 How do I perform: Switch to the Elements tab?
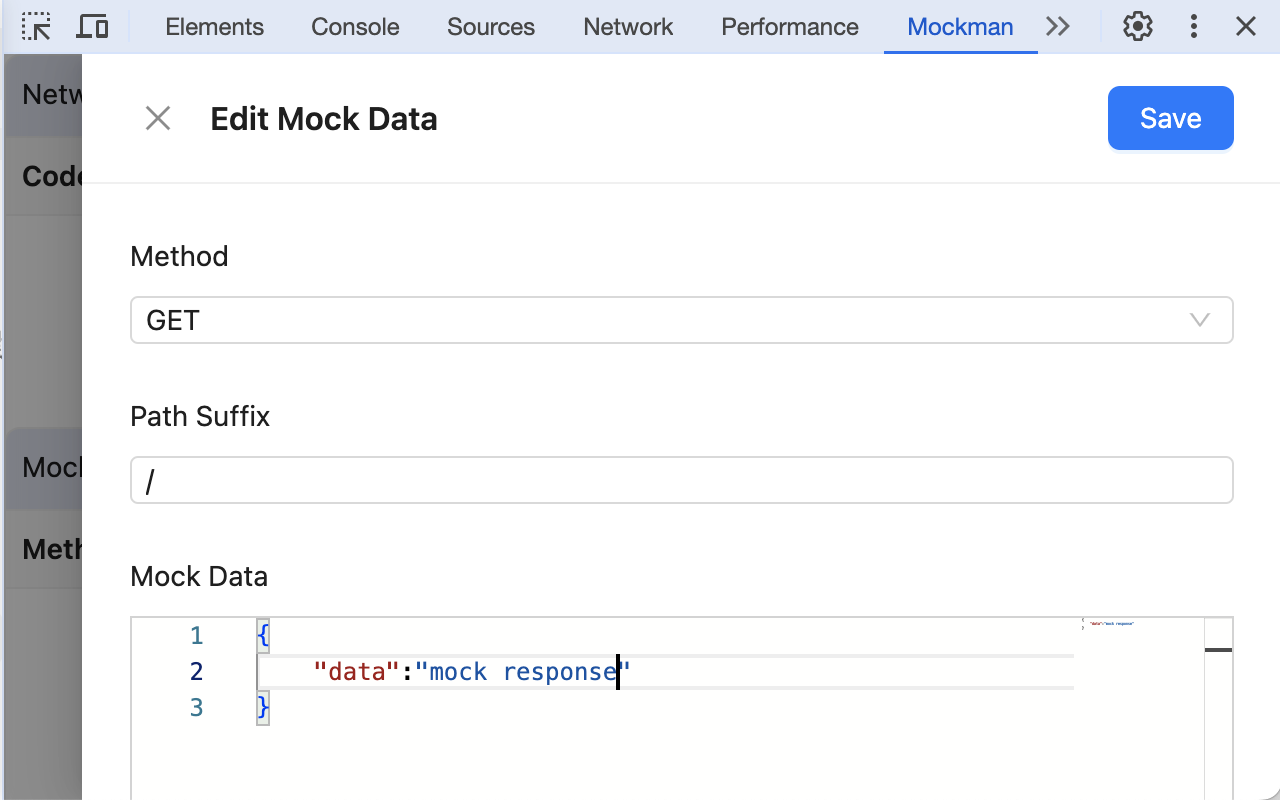coord(215,27)
